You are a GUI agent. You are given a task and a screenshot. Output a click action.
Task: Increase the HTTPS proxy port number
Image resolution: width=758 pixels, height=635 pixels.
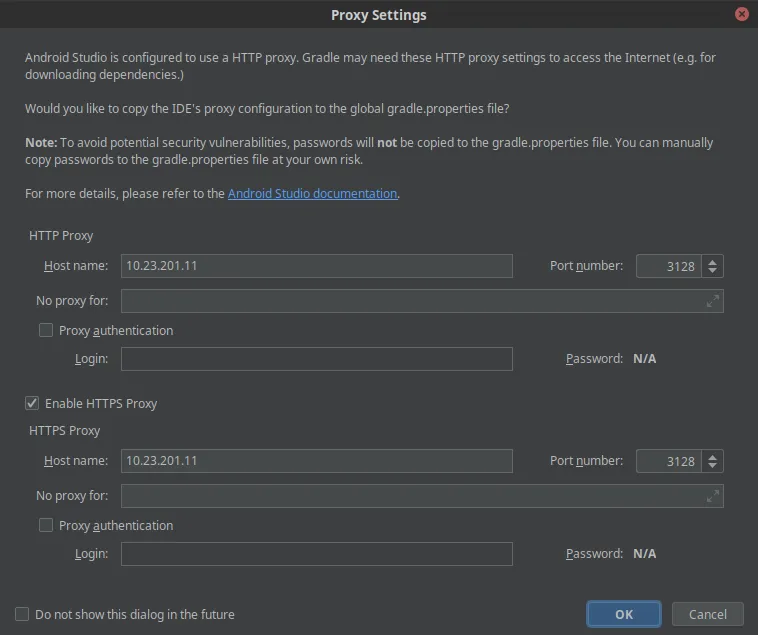coord(712,456)
